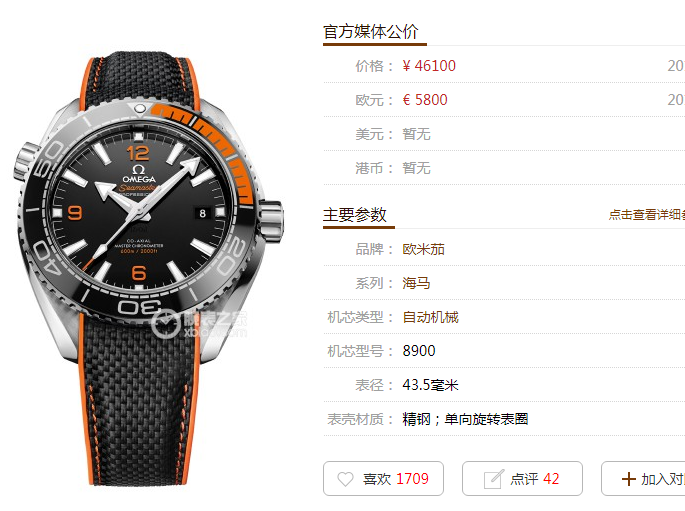This screenshot has height=511, width=685.
Task: Add watch to comparison list
Action: coord(643,479)
